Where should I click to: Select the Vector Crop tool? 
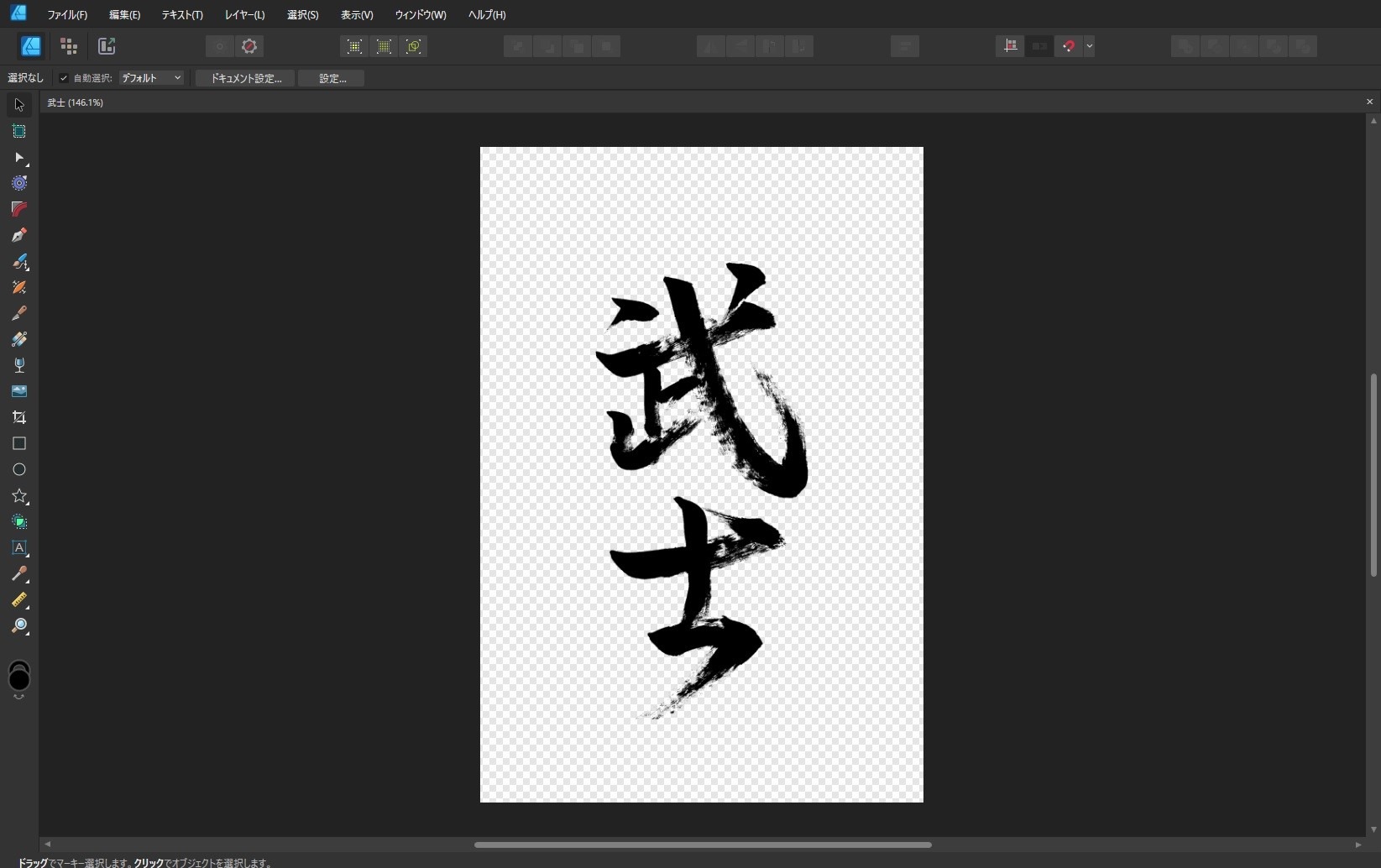click(x=18, y=417)
